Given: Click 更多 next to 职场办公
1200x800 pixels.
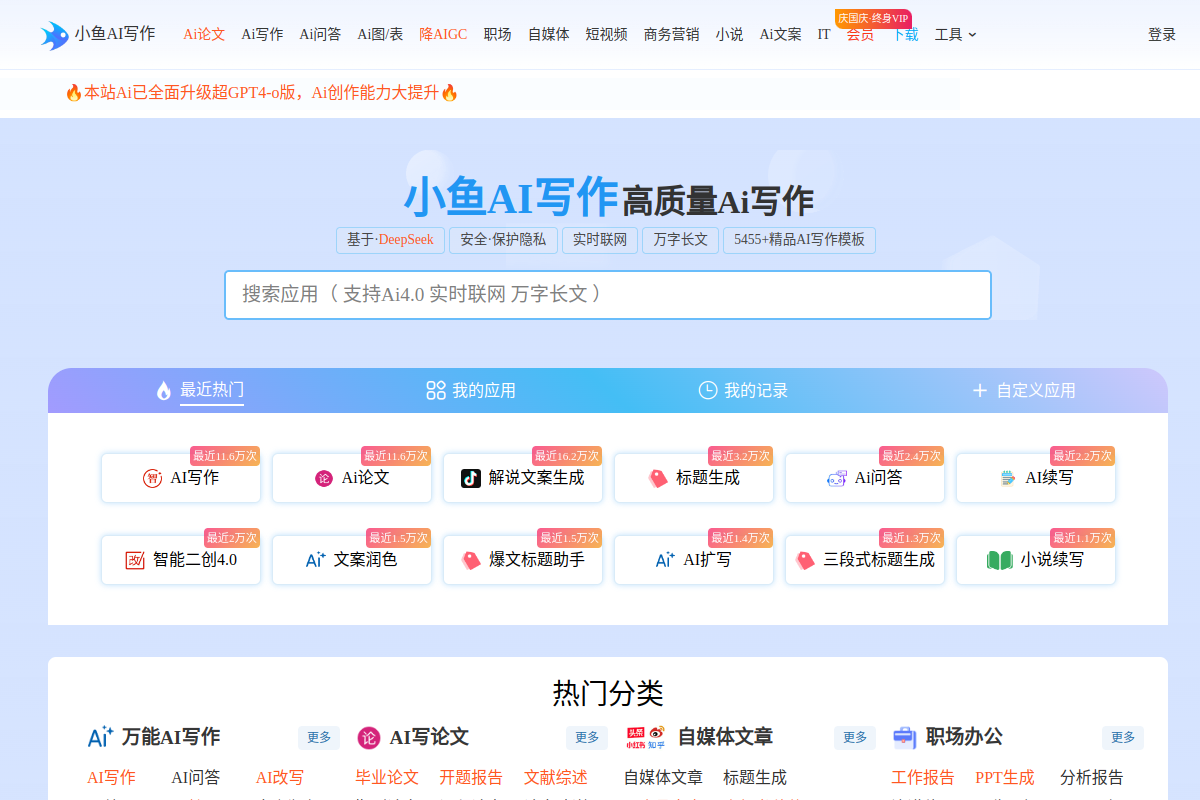Looking at the screenshot, I should coord(1123,738).
